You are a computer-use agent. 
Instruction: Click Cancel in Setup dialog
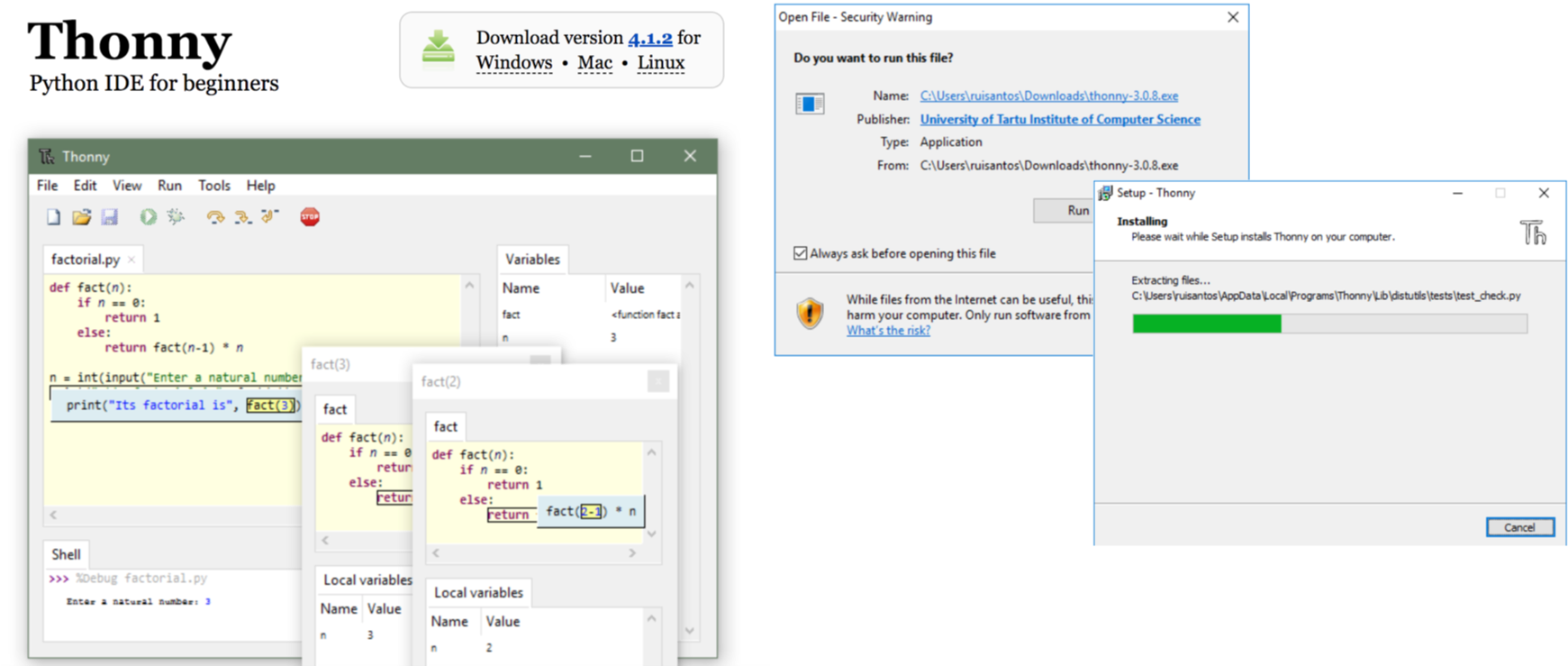tap(1519, 527)
